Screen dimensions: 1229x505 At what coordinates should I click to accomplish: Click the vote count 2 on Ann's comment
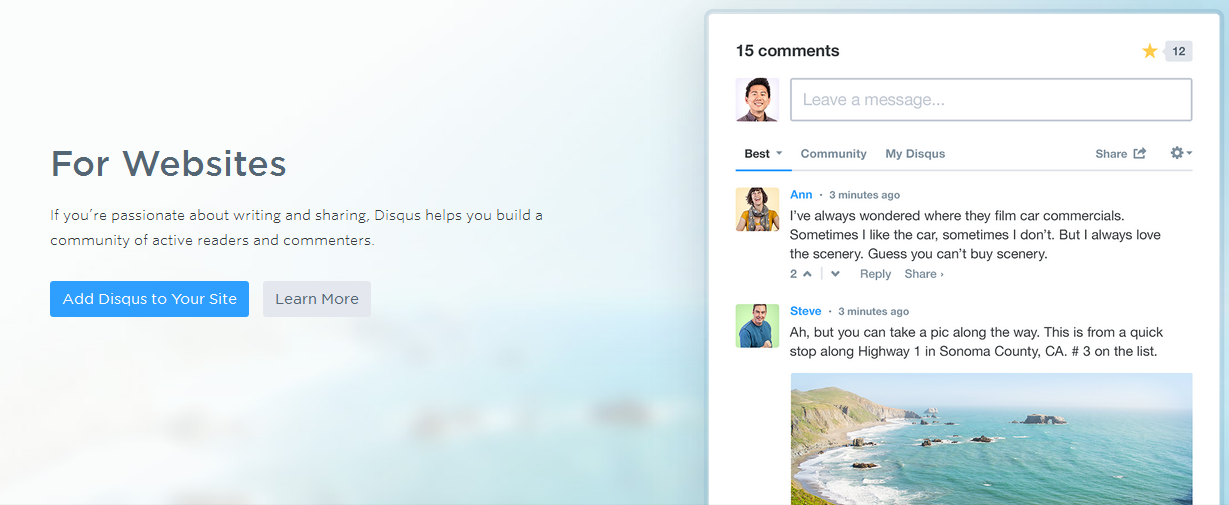794,274
